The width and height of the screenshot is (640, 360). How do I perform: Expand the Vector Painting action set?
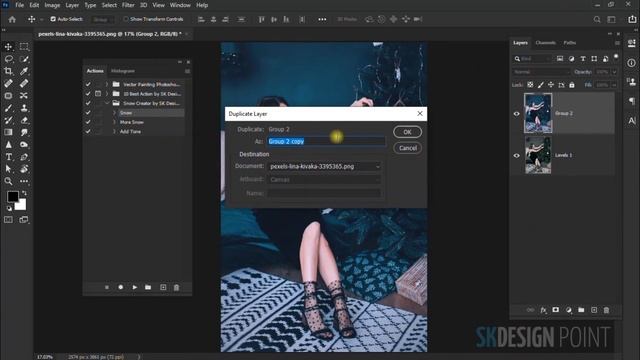coord(107,84)
